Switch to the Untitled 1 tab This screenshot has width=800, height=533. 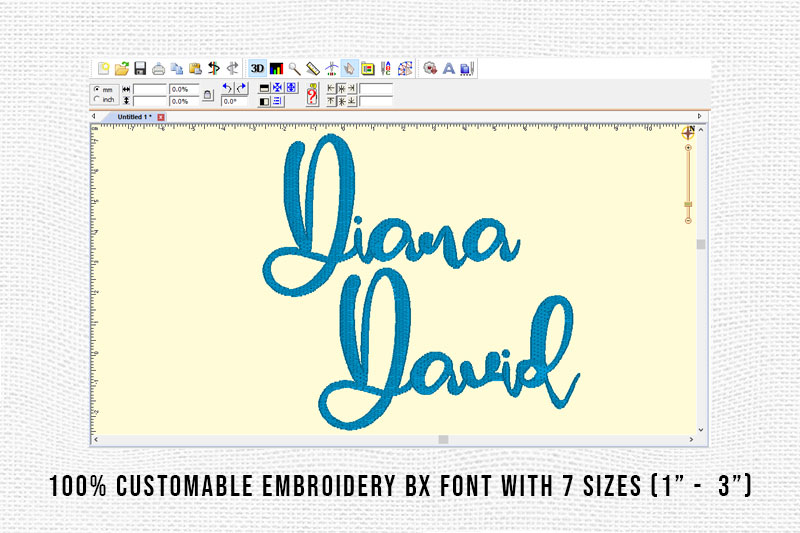pyautogui.click(x=134, y=117)
